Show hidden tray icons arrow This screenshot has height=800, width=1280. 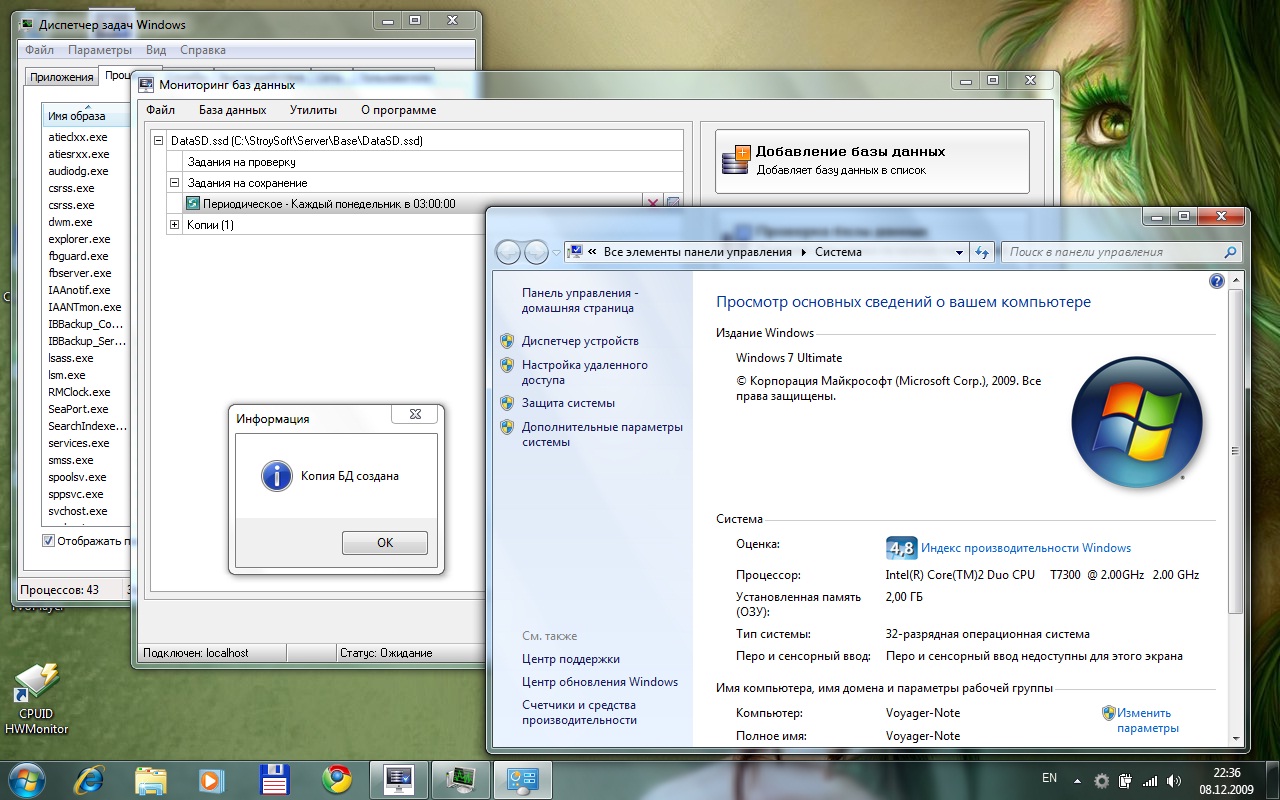pos(1077,779)
